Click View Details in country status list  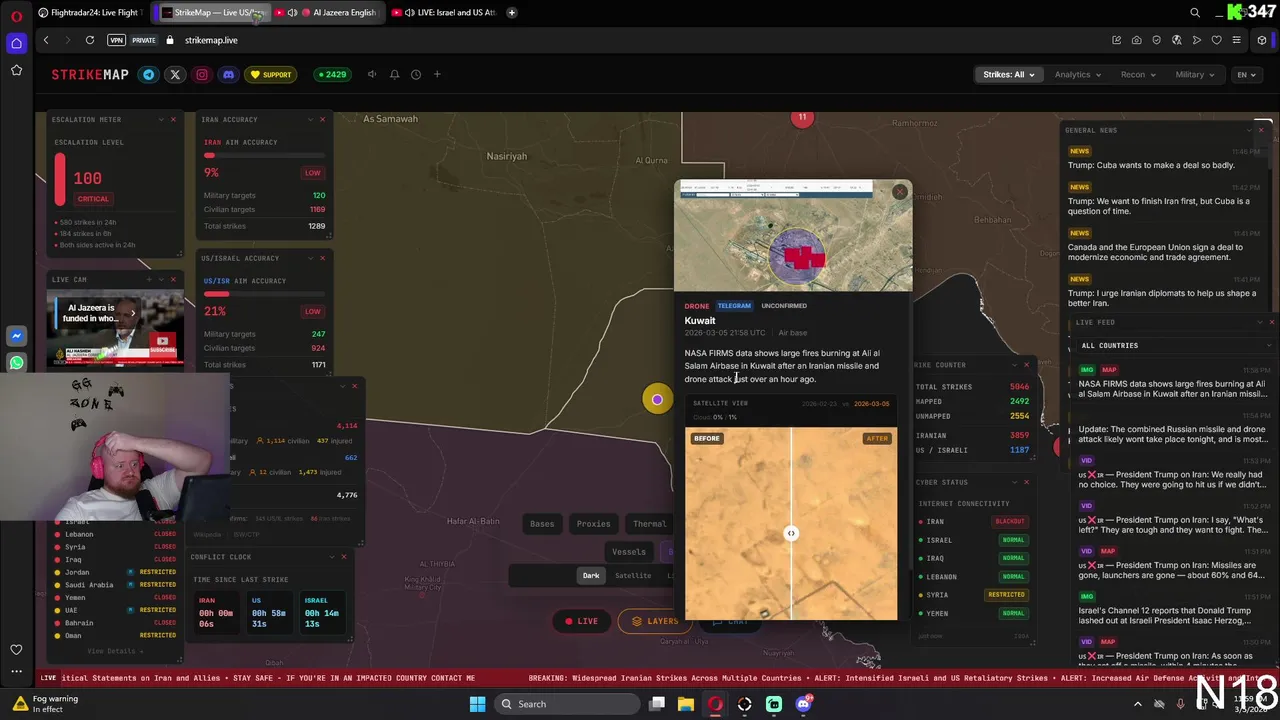click(115, 651)
